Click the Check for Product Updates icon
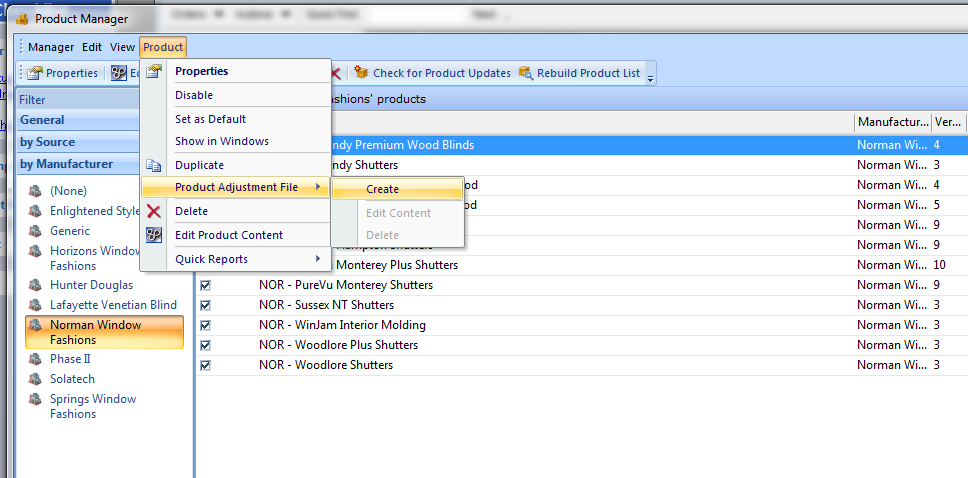Screen dimensions: 968x478 click(x=361, y=72)
